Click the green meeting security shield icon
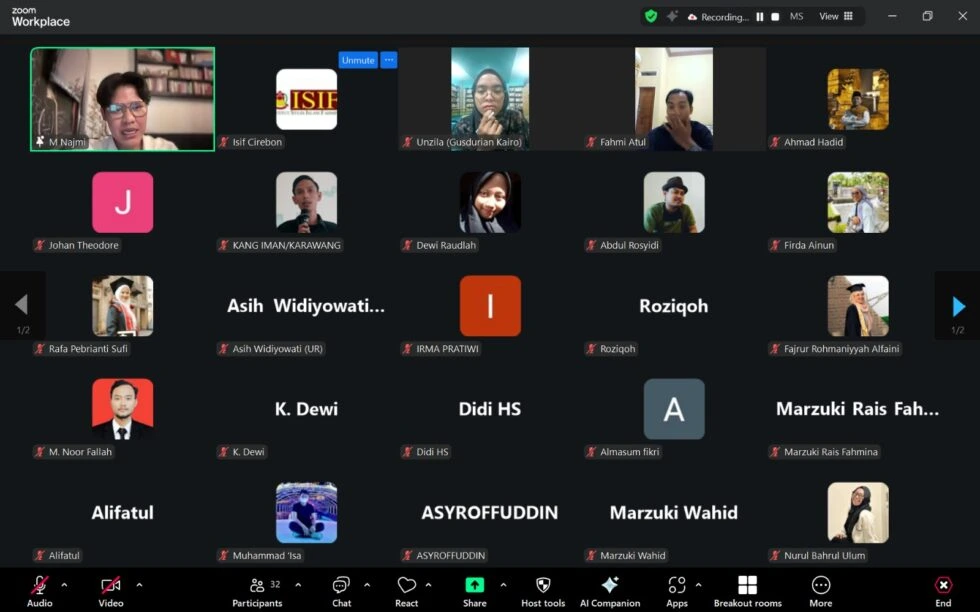This screenshot has height=612, width=980. point(651,16)
